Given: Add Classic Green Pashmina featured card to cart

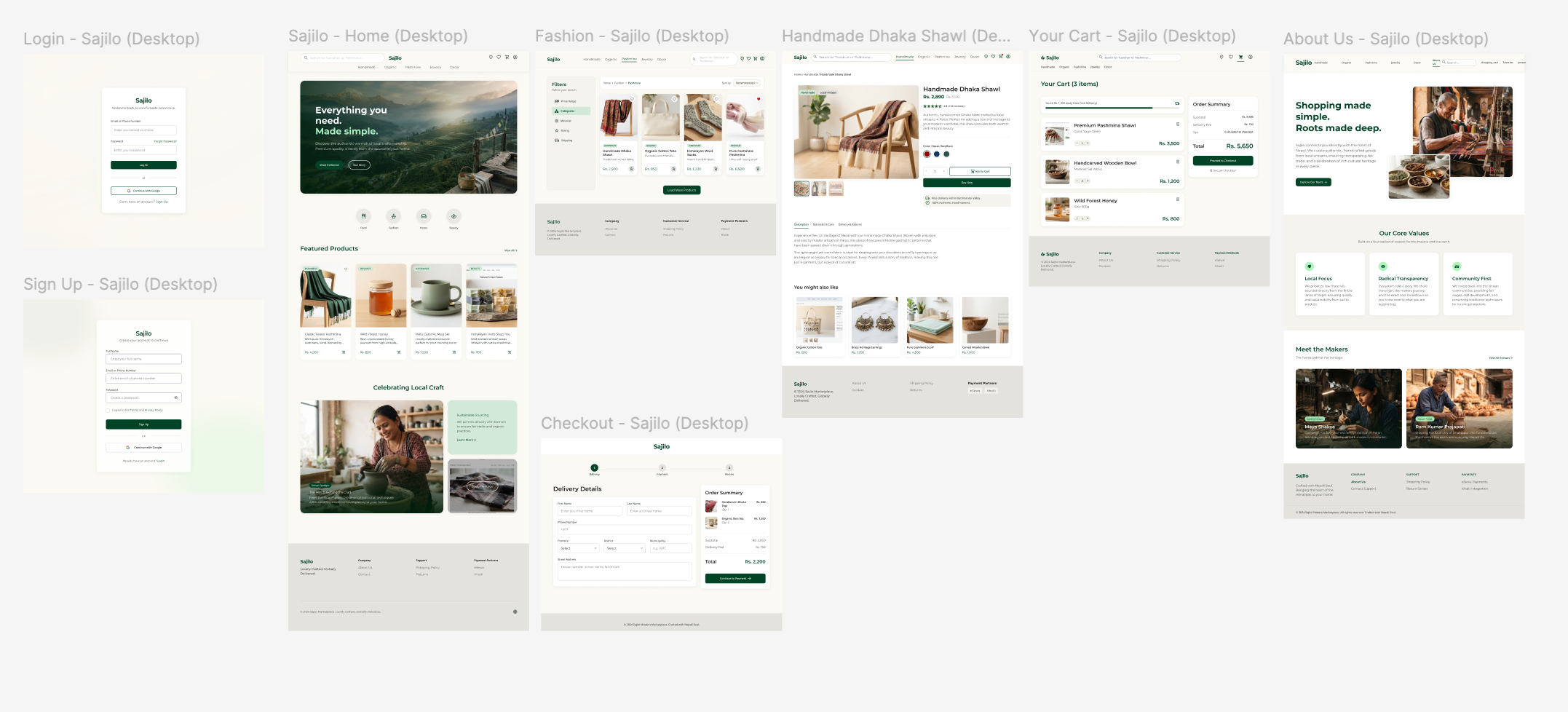Looking at the screenshot, I should coord(344,352).
